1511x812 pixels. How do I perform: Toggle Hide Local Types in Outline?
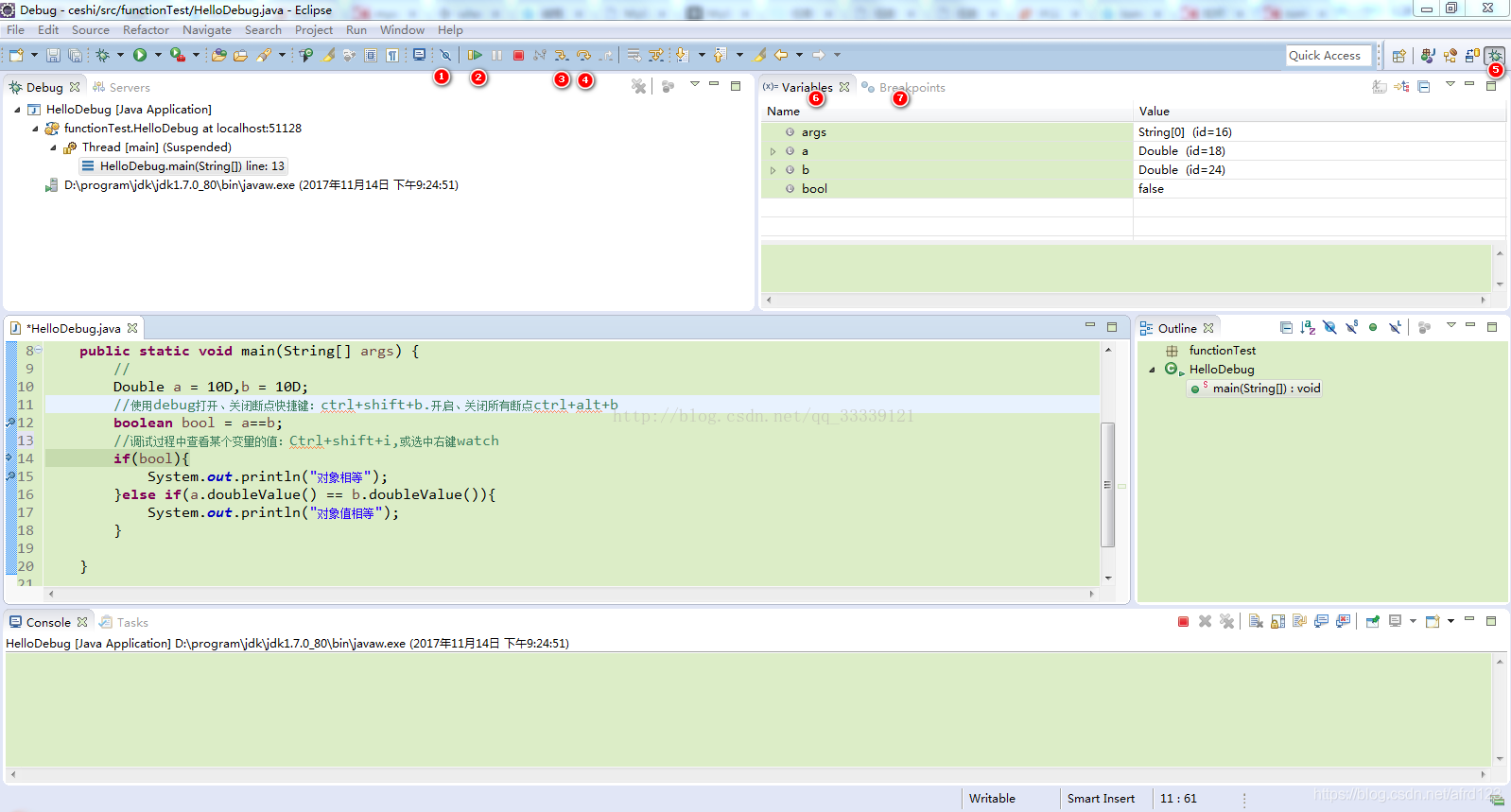coord(1395,328)
